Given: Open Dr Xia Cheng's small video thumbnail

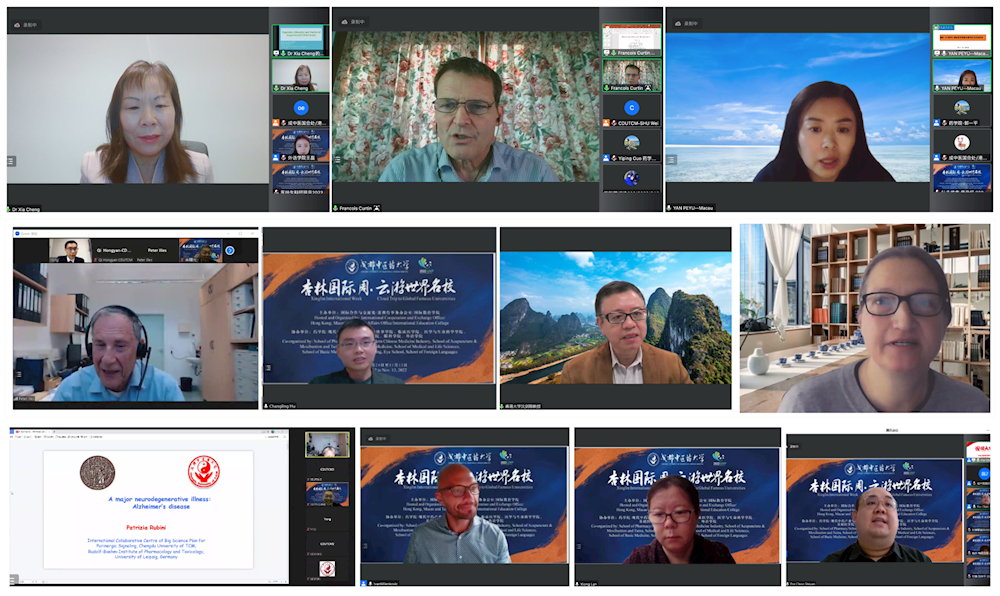Looking at the screenshot, I should point(300,75).
